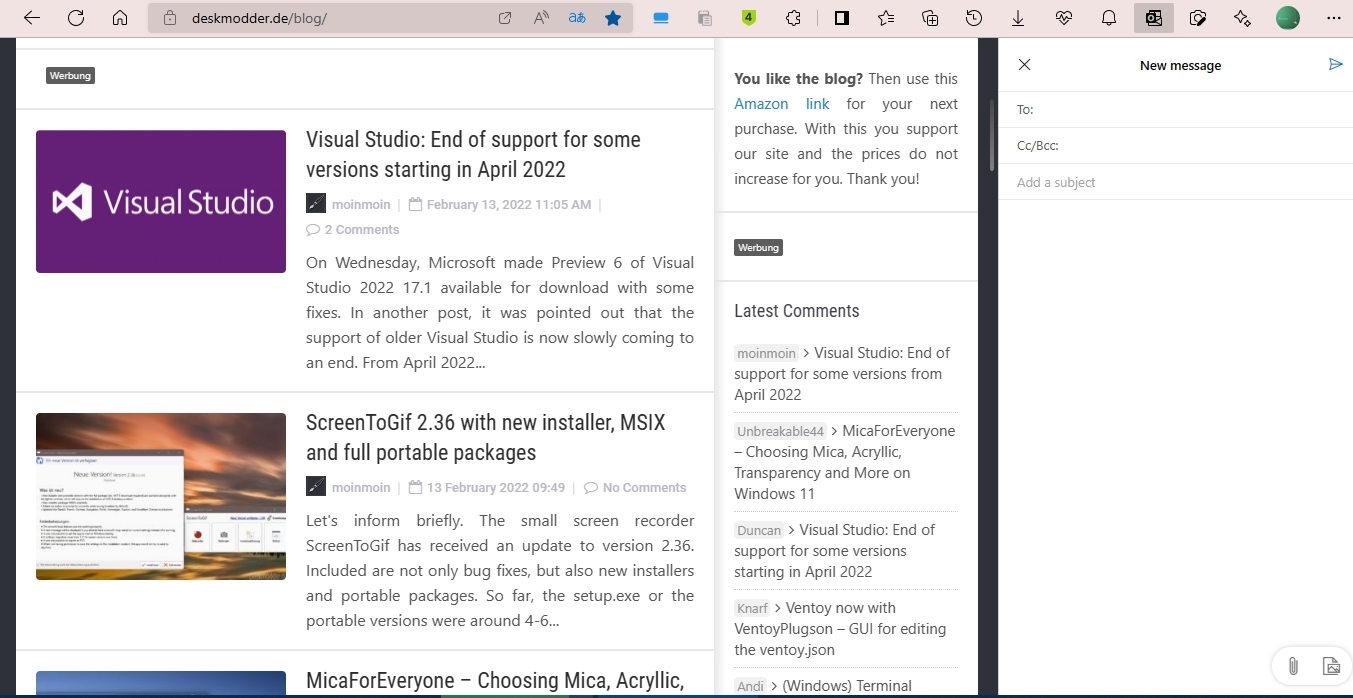Screen dimensions: 1353x698
Task: Open the notifications bell
Action: point(1109,18)
